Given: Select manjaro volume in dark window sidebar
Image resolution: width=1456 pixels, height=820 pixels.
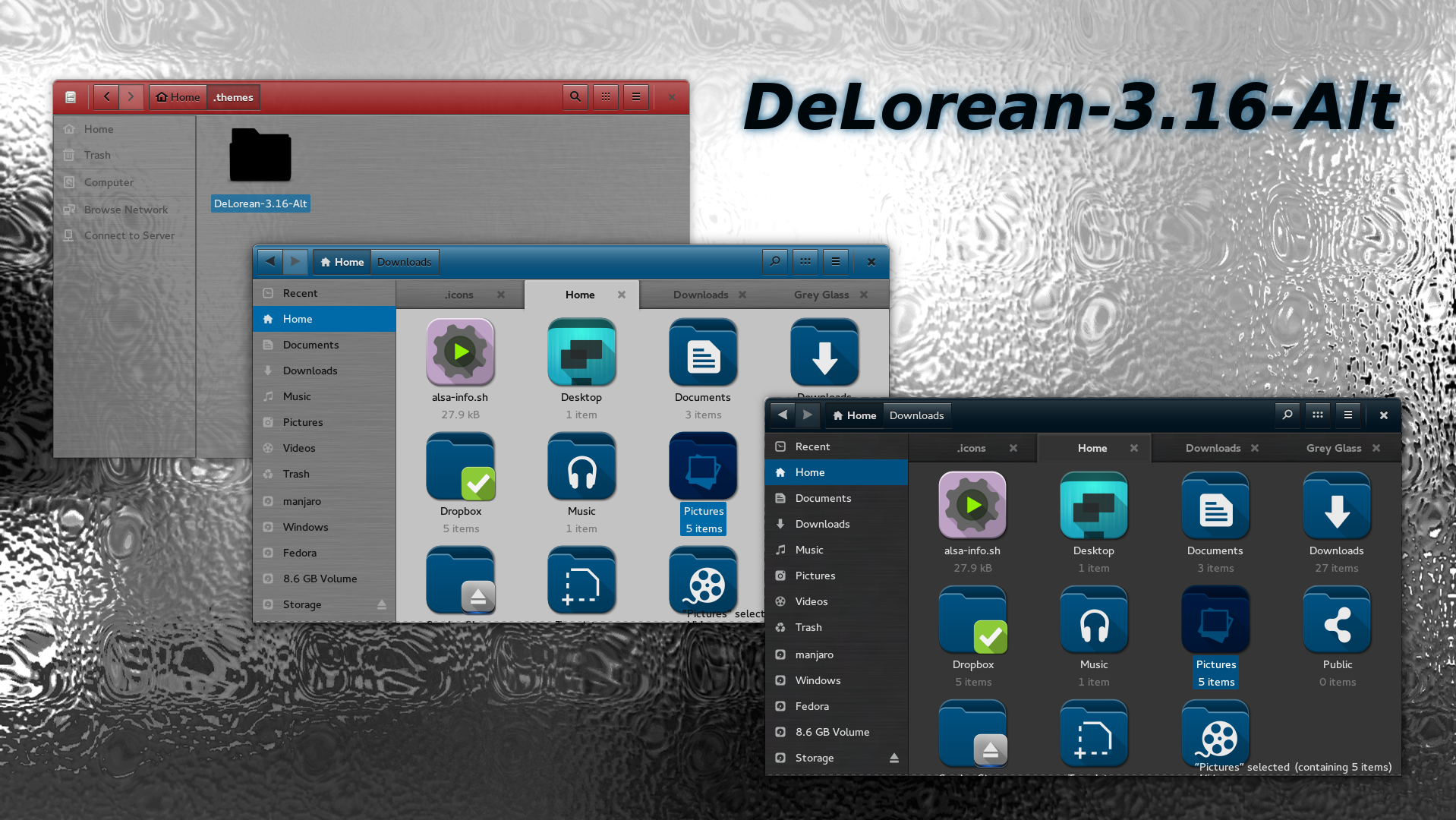Looking at the screenshot, I should (837, 654).
